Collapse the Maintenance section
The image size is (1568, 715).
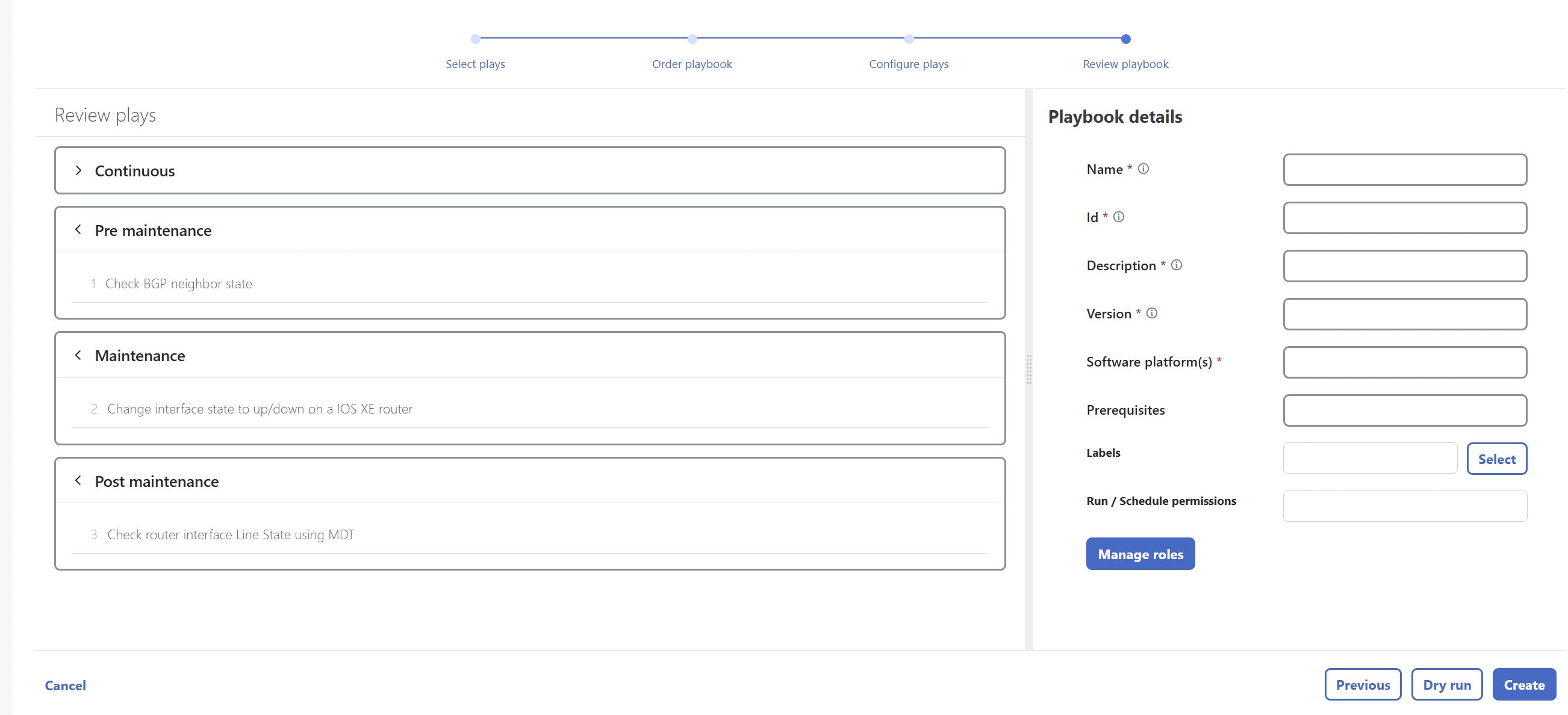(78, 355)
